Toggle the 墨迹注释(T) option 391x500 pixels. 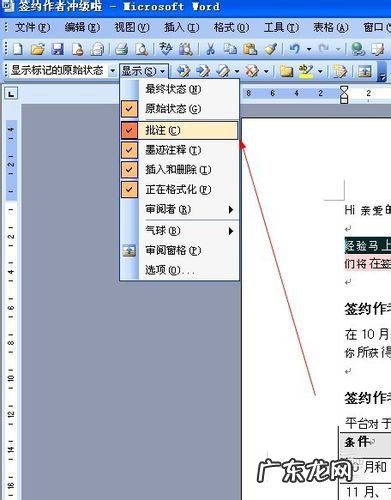click(180, 150)
